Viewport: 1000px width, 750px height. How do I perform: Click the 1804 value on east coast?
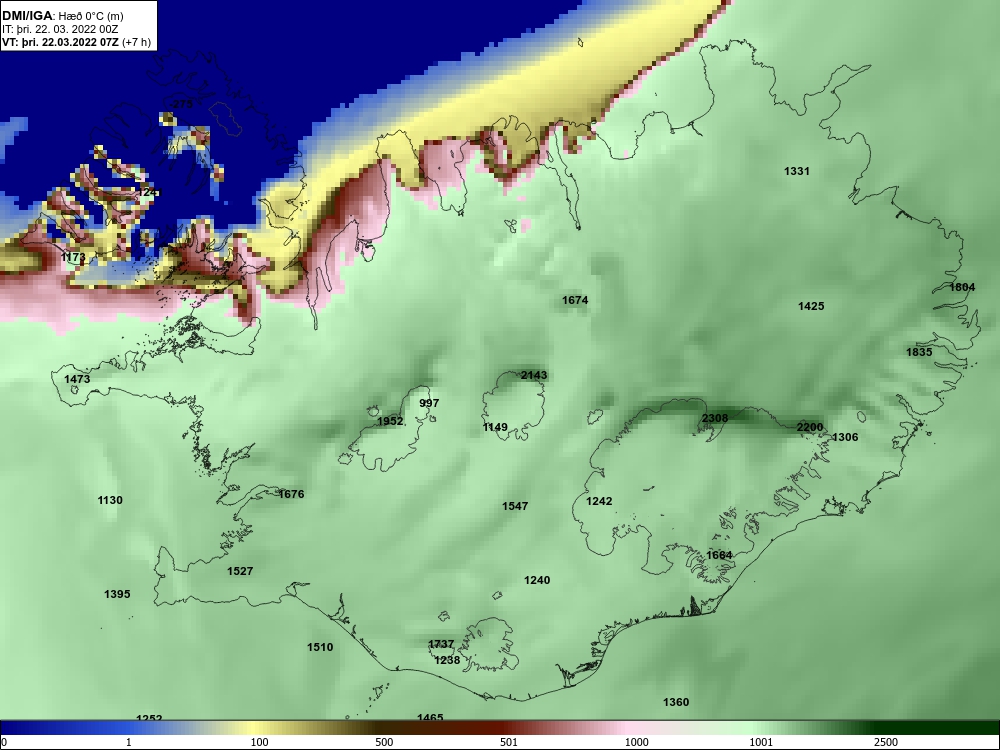(x=962, y=287)
